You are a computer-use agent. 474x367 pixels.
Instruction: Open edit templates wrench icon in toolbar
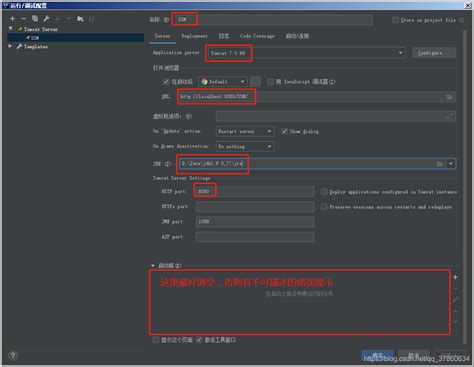[46, 19]
